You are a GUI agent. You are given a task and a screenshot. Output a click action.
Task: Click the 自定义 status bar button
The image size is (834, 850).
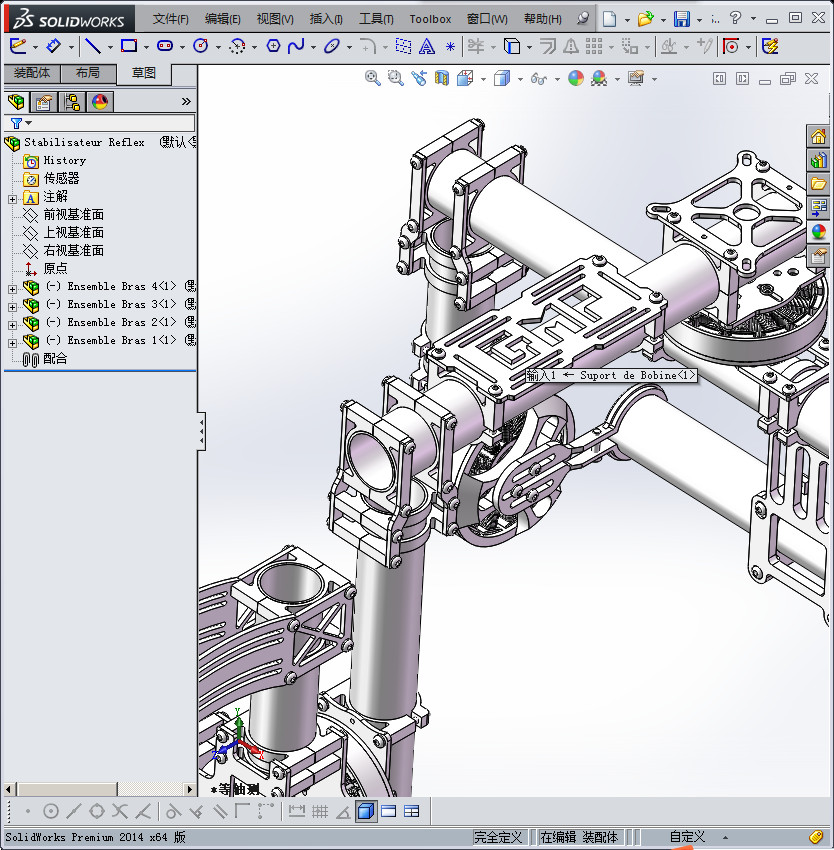[687, 837]
